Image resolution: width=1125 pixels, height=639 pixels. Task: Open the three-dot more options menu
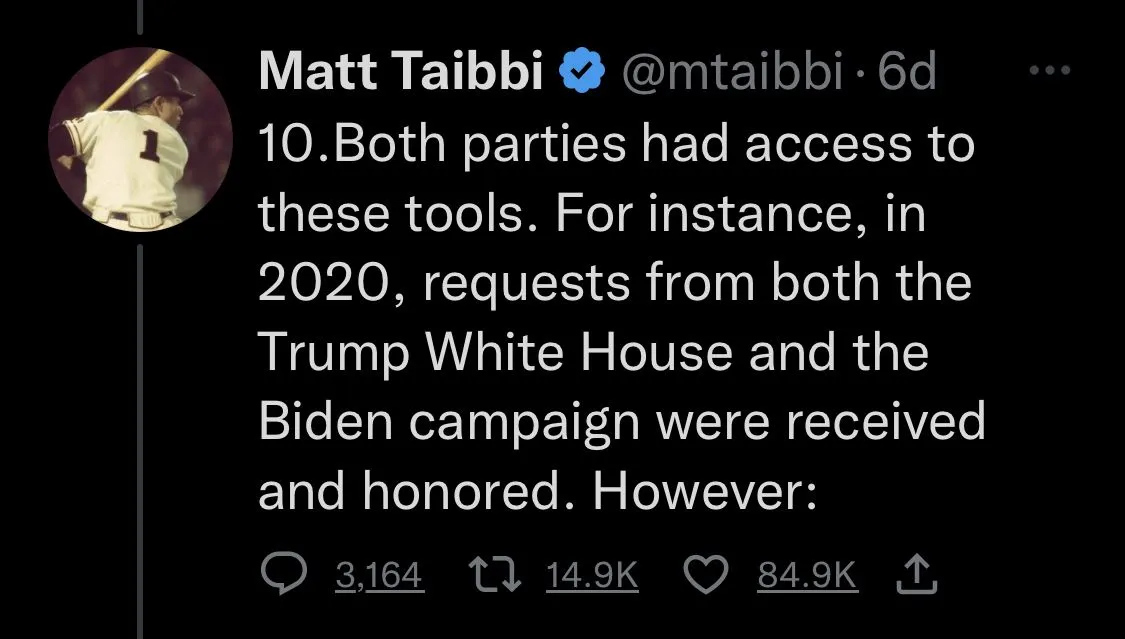click(1049, 71)
